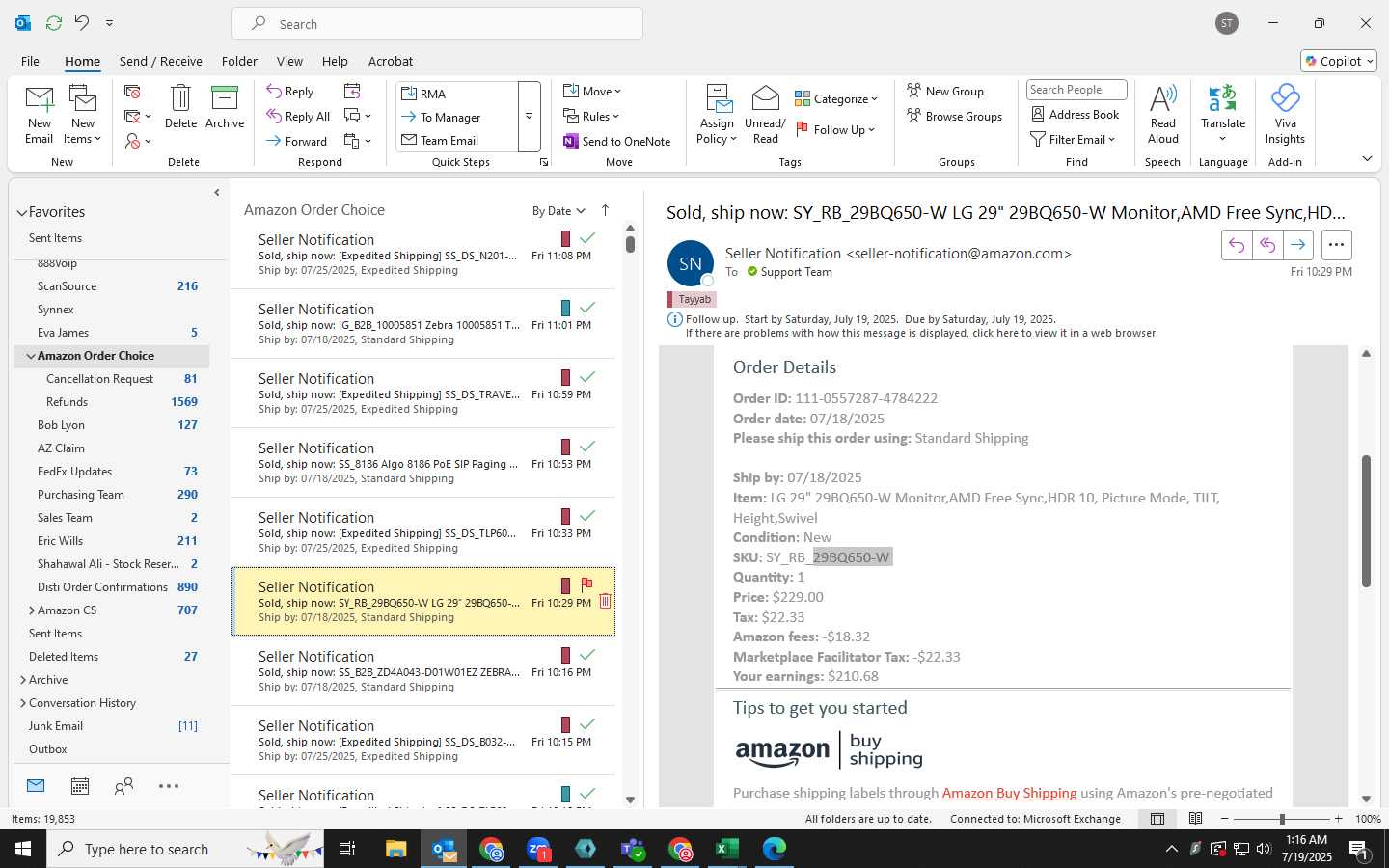Open the Categorize dropdown

pyautogui.click(x=836, y=98)
